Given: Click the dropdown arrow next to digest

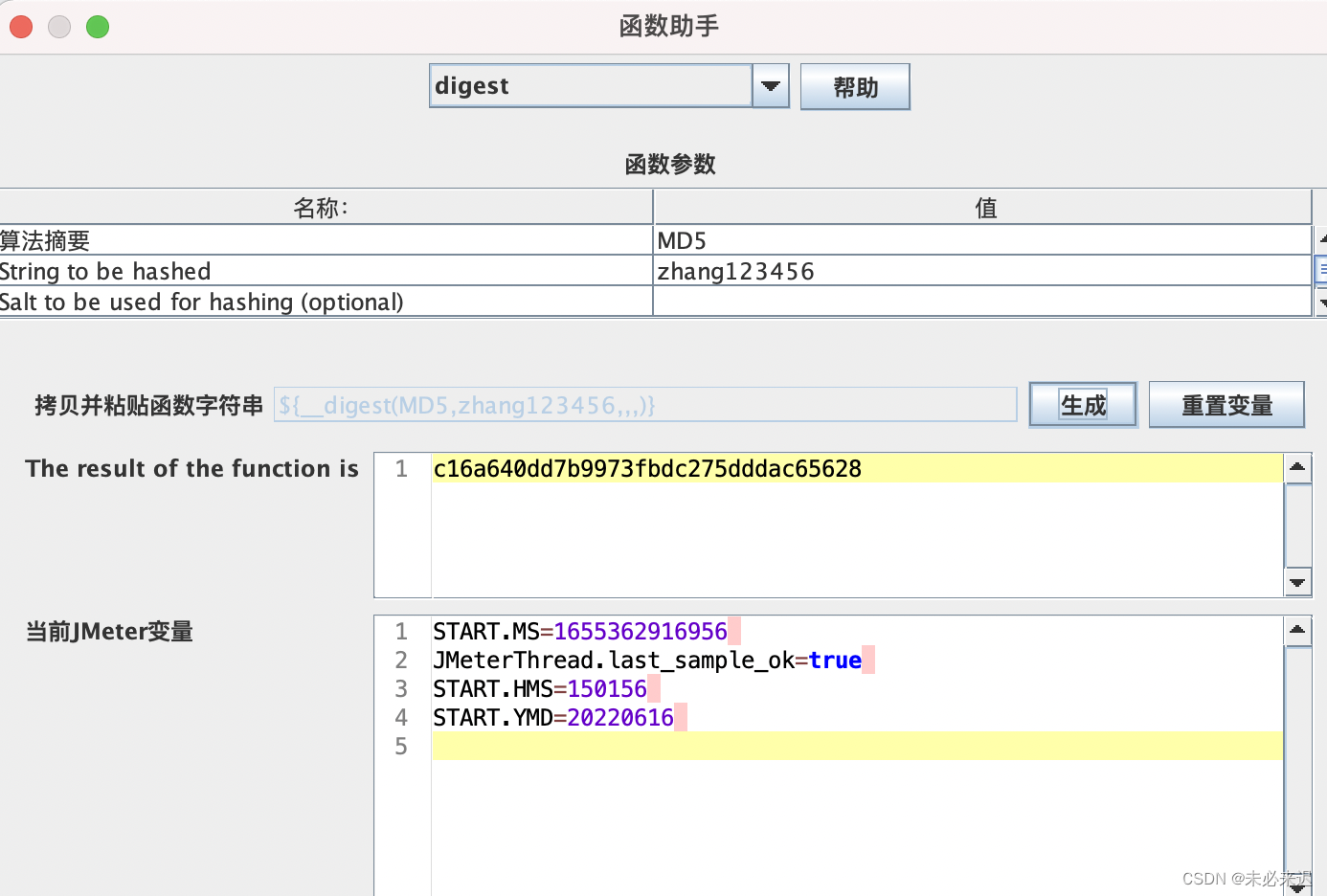Looking at the screenshot, I should pos(770,85).
